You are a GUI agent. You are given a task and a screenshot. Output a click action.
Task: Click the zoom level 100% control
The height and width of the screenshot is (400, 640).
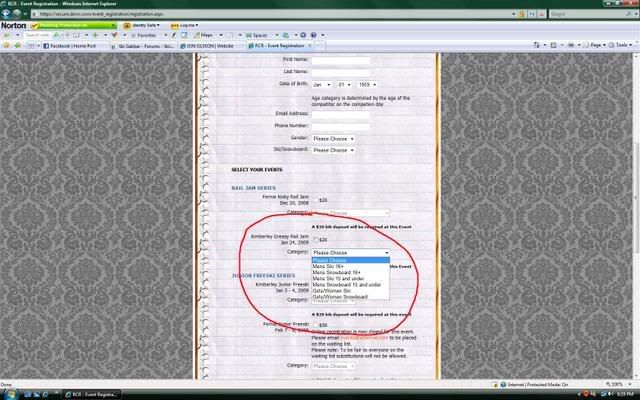(619, 381)
